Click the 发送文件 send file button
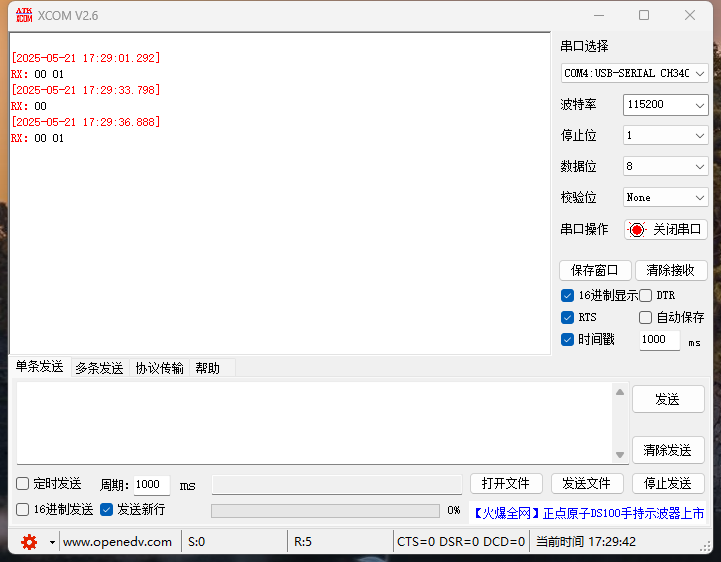 587,483
